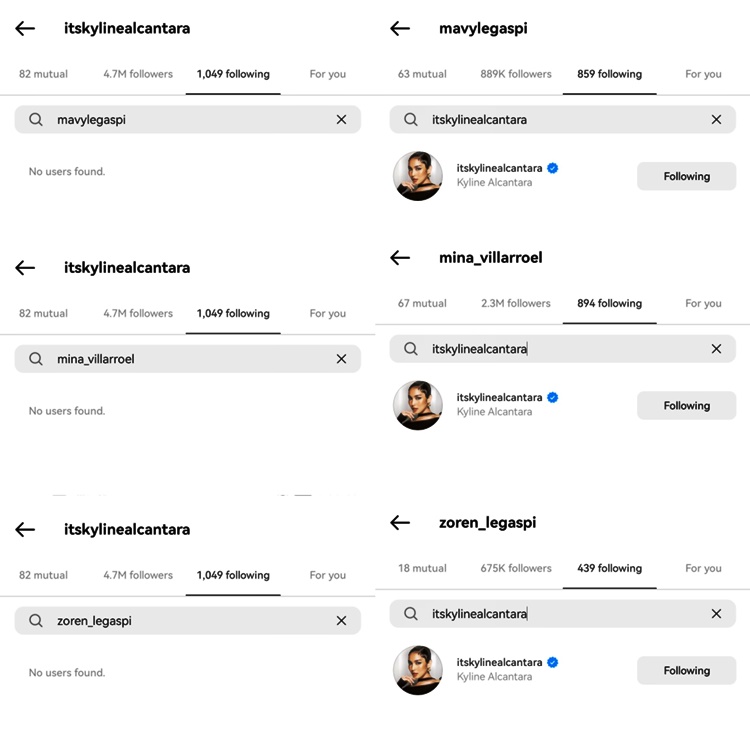Clear the mina_villarroel search text
This screenshot has height=750, width=750.
point(341,359)
